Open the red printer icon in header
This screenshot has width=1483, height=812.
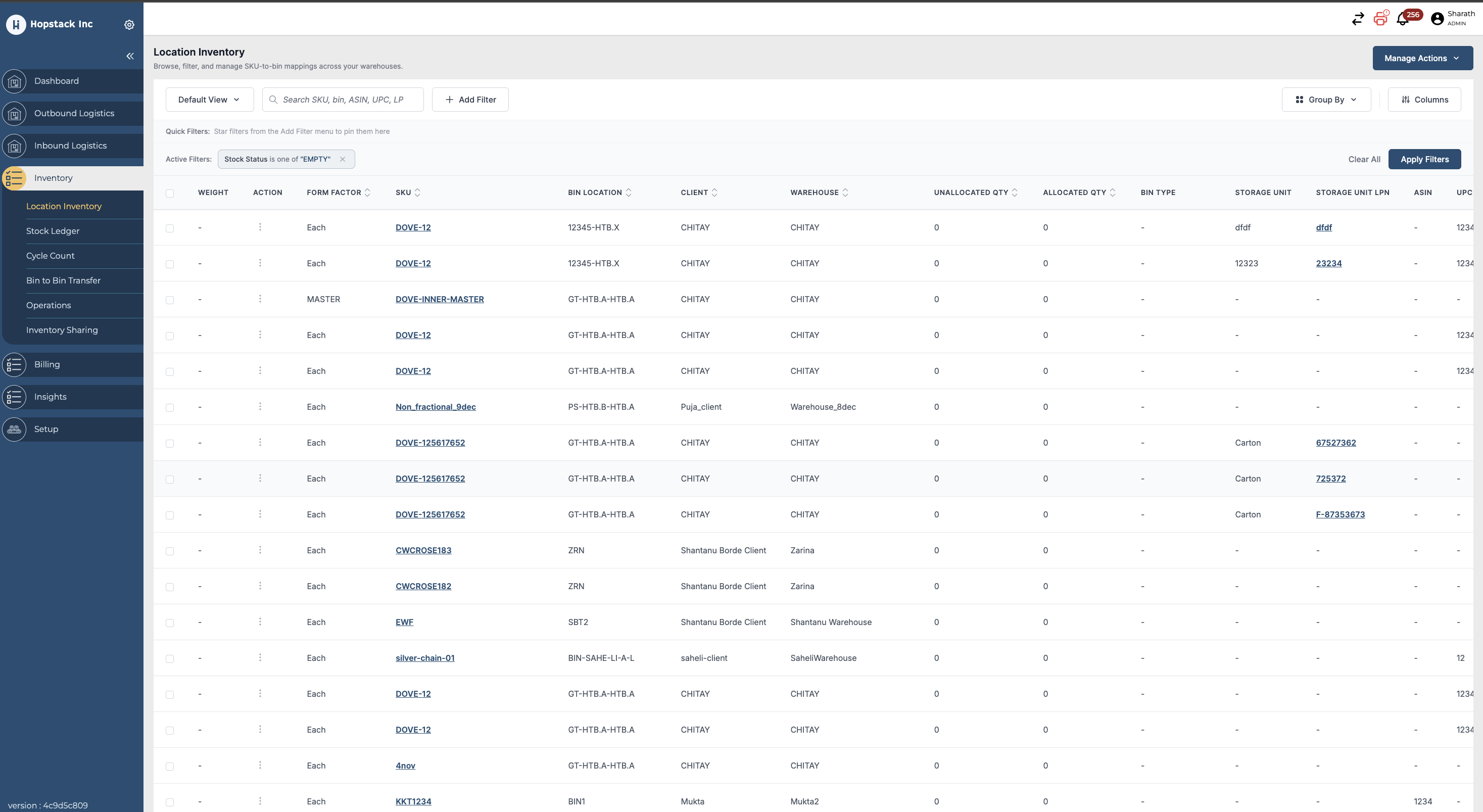(x=1380, y=18)
